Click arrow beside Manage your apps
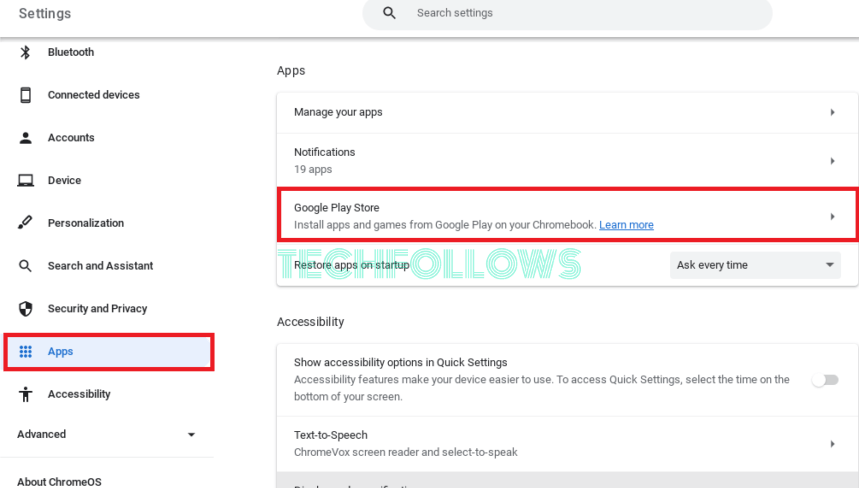Screen dimensions: 859x488 click(832, 112)
